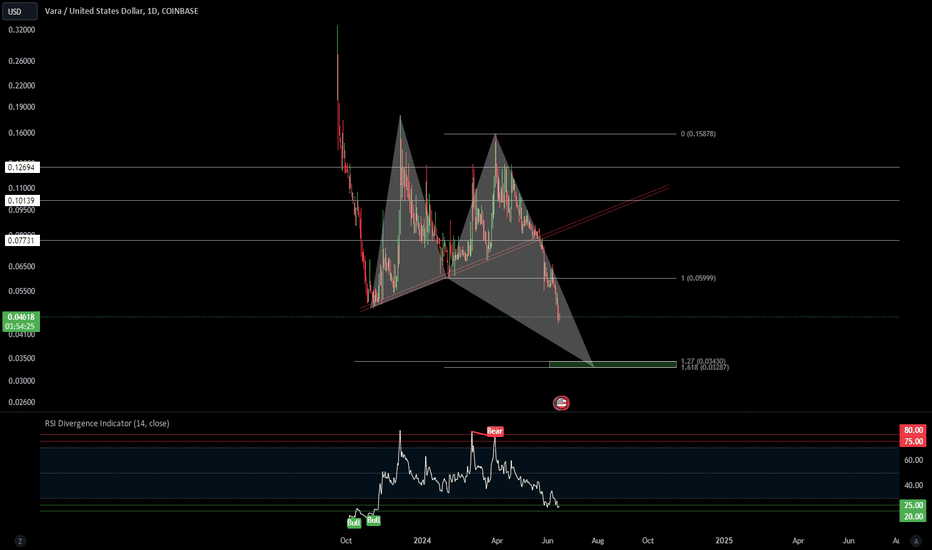Click the RSI 25.00 level label

coord(914,505)
